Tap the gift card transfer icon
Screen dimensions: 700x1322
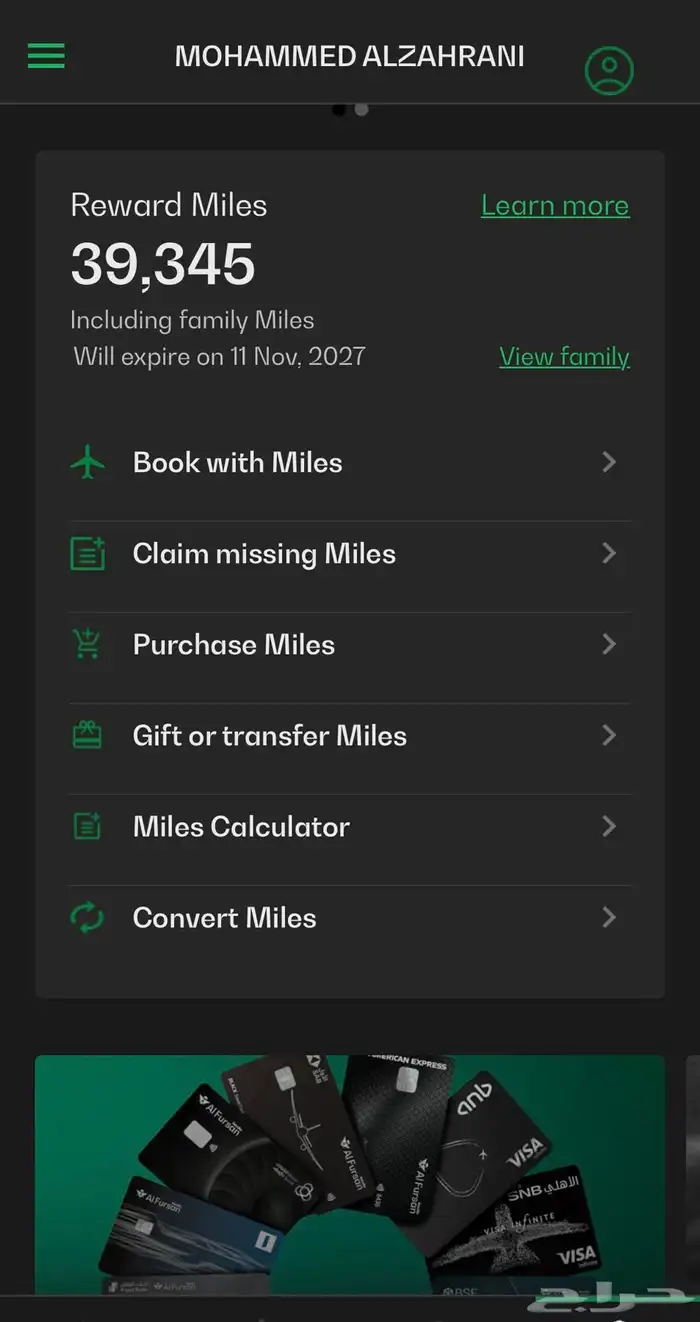(88, 736)
